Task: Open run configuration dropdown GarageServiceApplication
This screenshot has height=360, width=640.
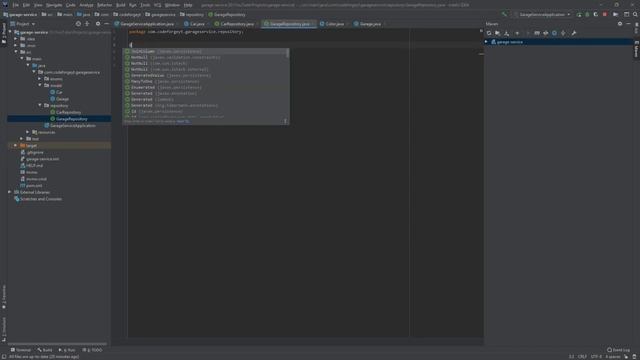Action: (x=542, y=14)
